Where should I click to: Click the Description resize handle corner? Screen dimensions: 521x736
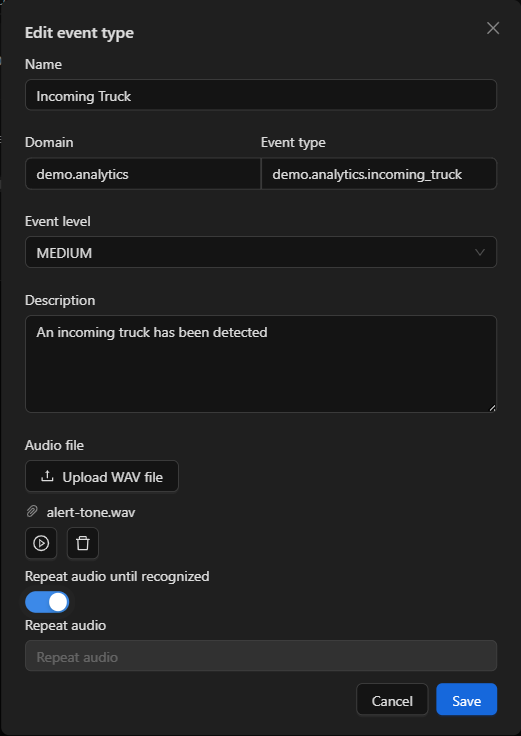pos(492,408)
